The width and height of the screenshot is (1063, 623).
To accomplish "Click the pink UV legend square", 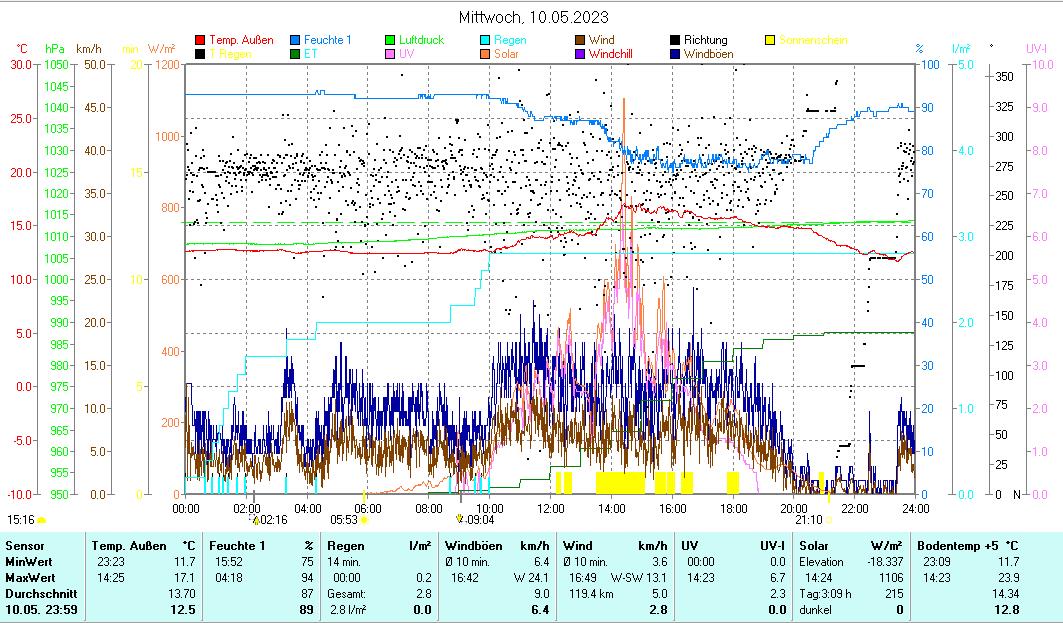I will click(391, 54).
